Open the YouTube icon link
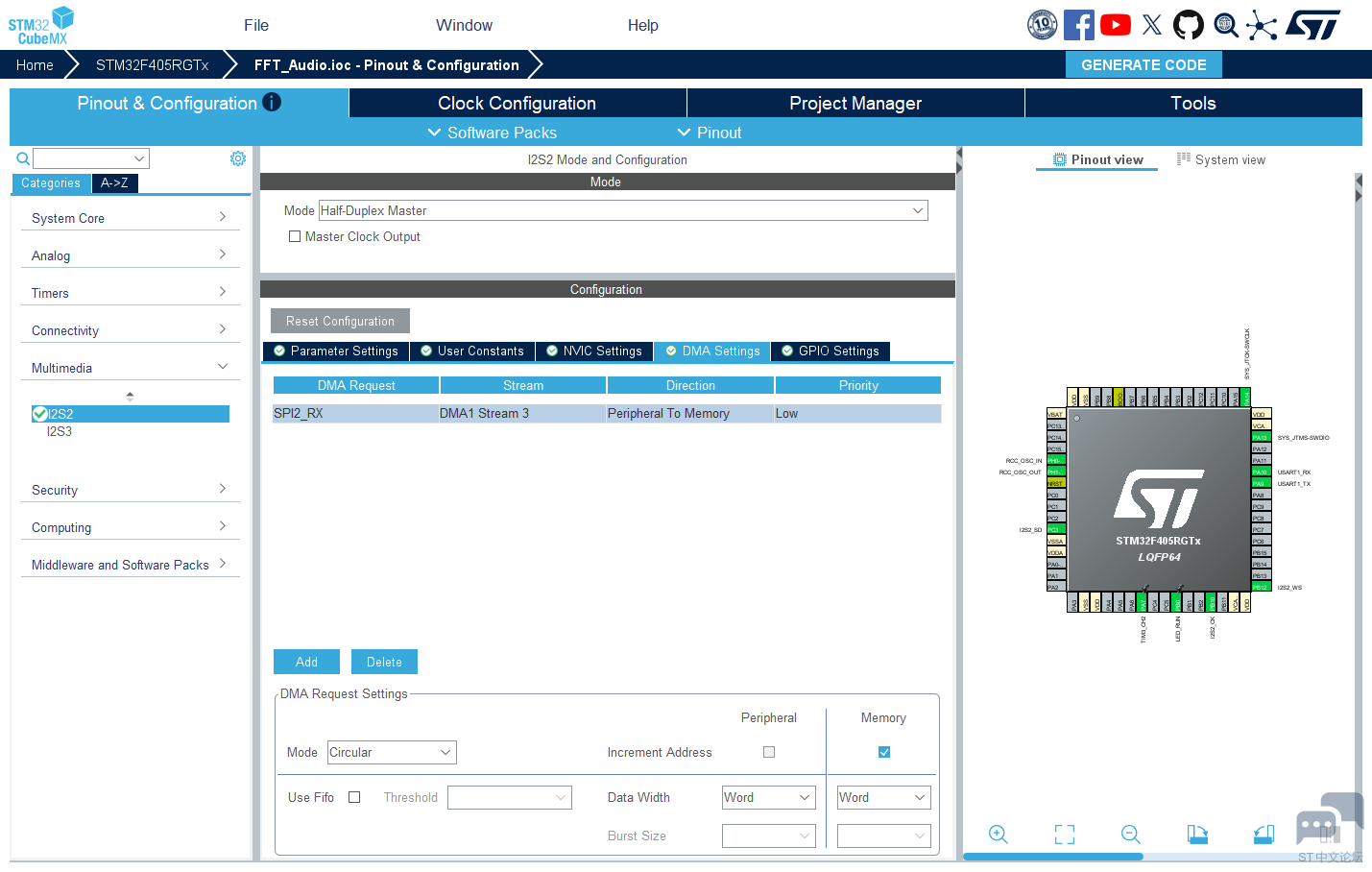The height and width of the screenshot is (872, 1372). click(x=1115, y=25)
